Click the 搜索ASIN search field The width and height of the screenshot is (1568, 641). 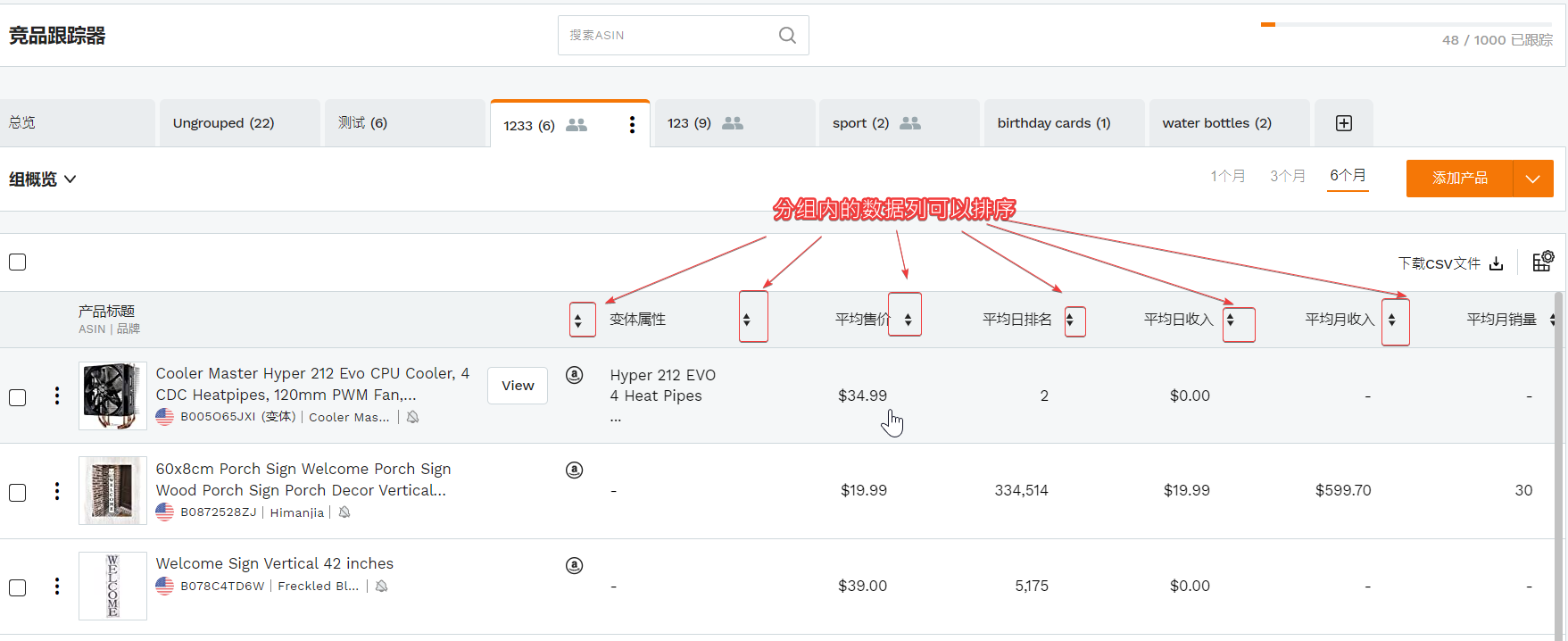click(x=669, y=36)
